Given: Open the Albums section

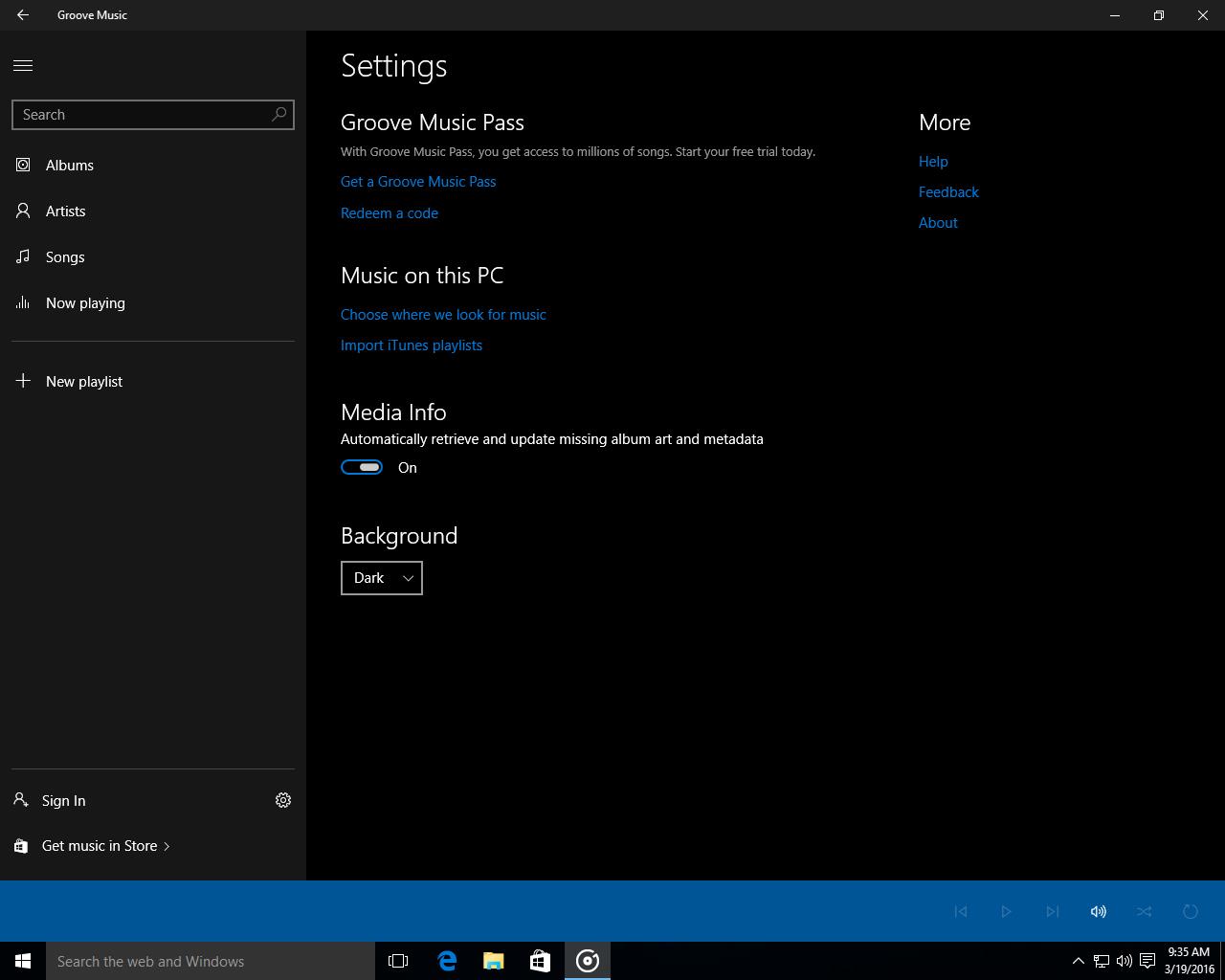Looking at the screenshot, I should pos(153,165).
